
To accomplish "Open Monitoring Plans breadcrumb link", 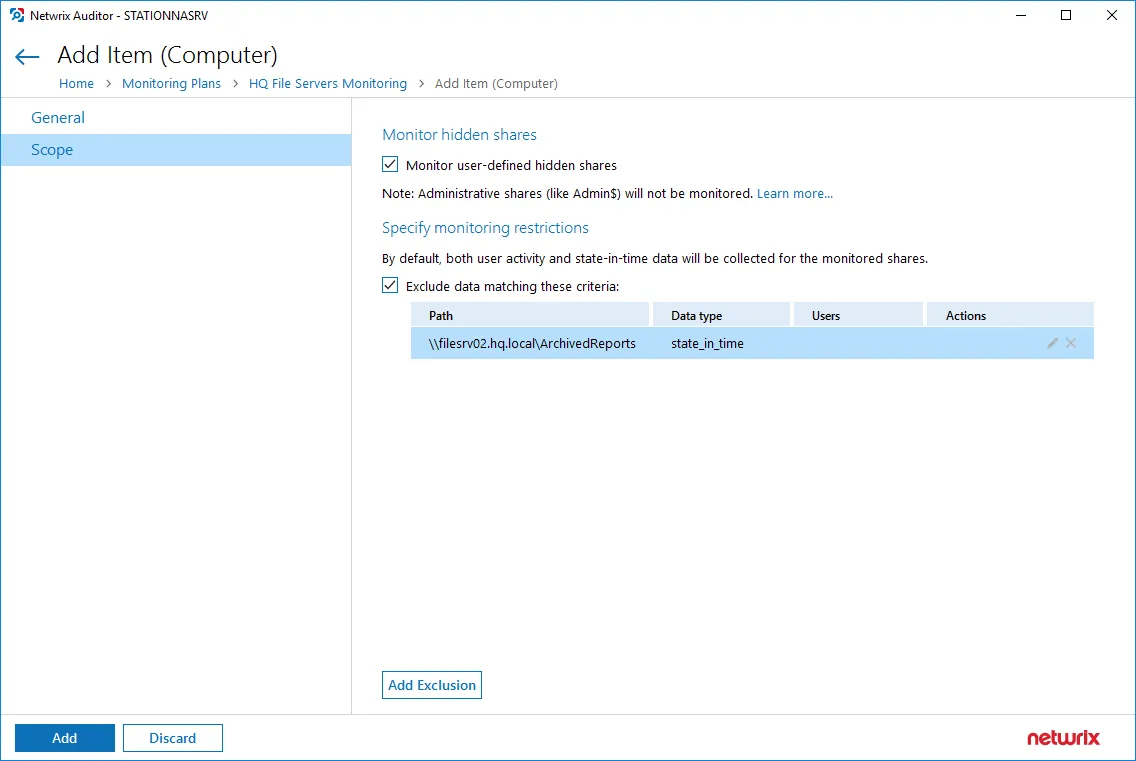I will 171,83.
